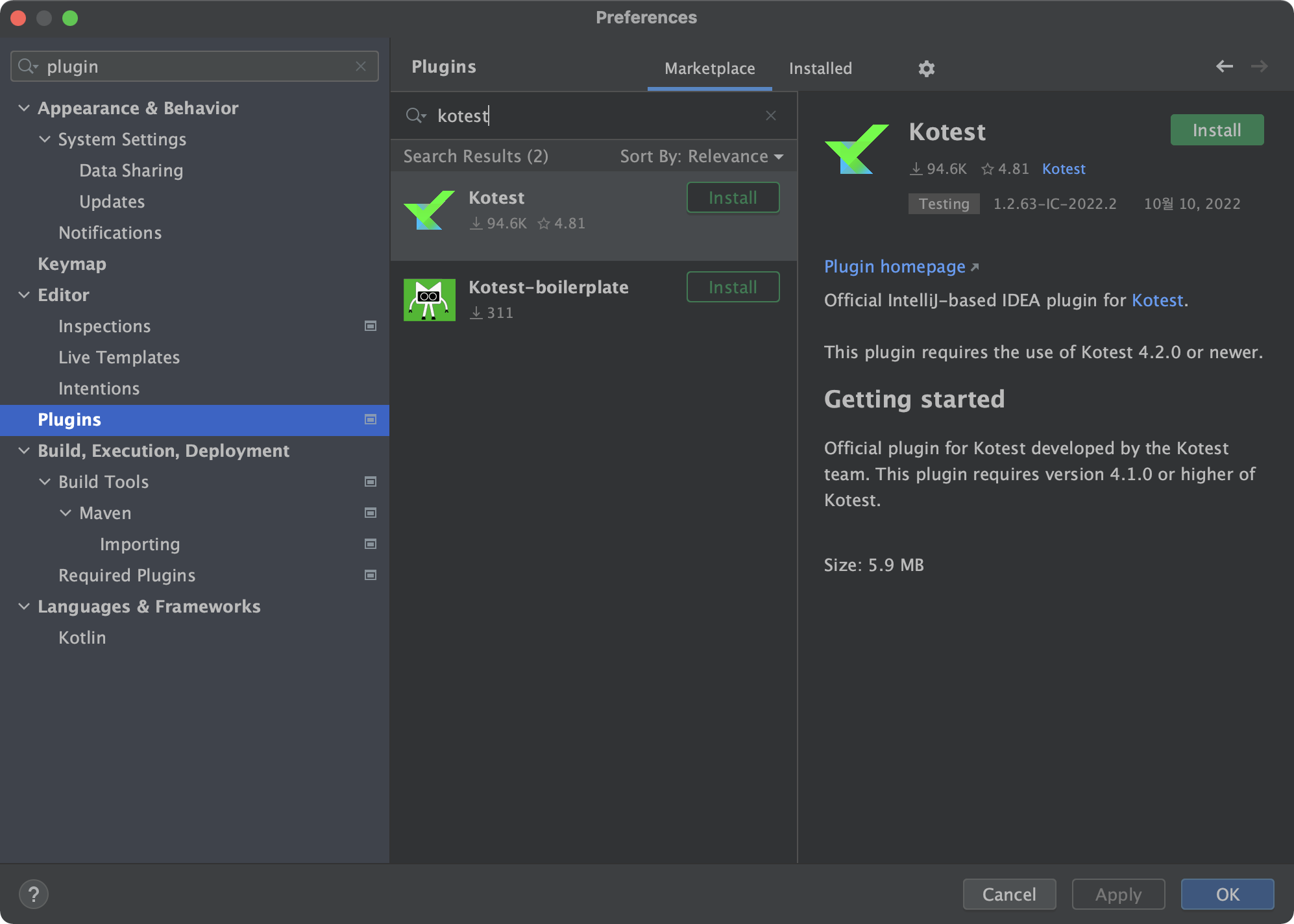Click the Kotest-boilerplate plugin icon
Image resolution: width=1294 pixels, height=924 pixels.
click(x=429, y=300)
